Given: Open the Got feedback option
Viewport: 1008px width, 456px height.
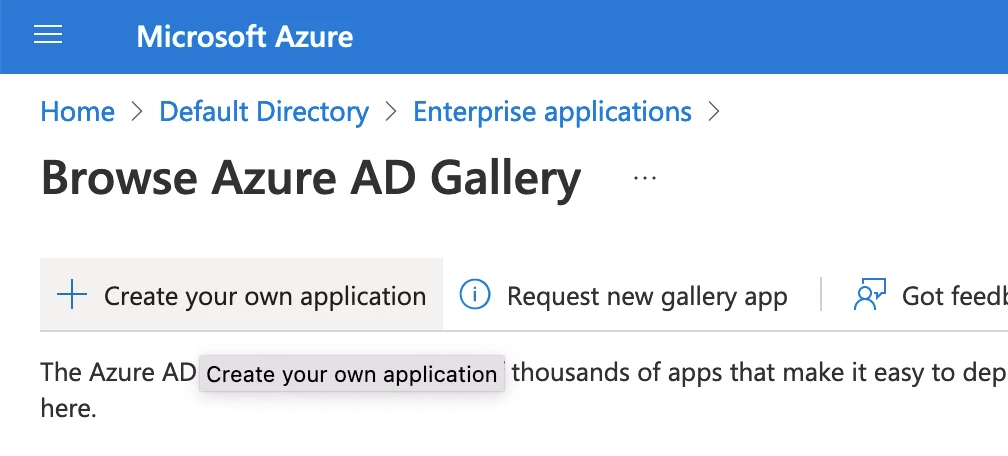Looking at the screenshot, I should click(930, 296).
